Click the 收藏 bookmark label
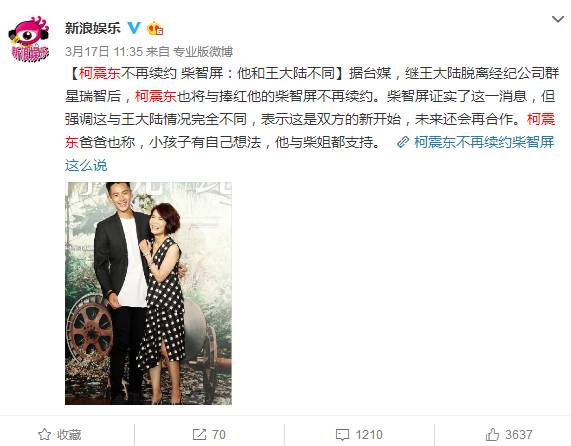This screenshot has width=571, height=446. coord(69,434)
